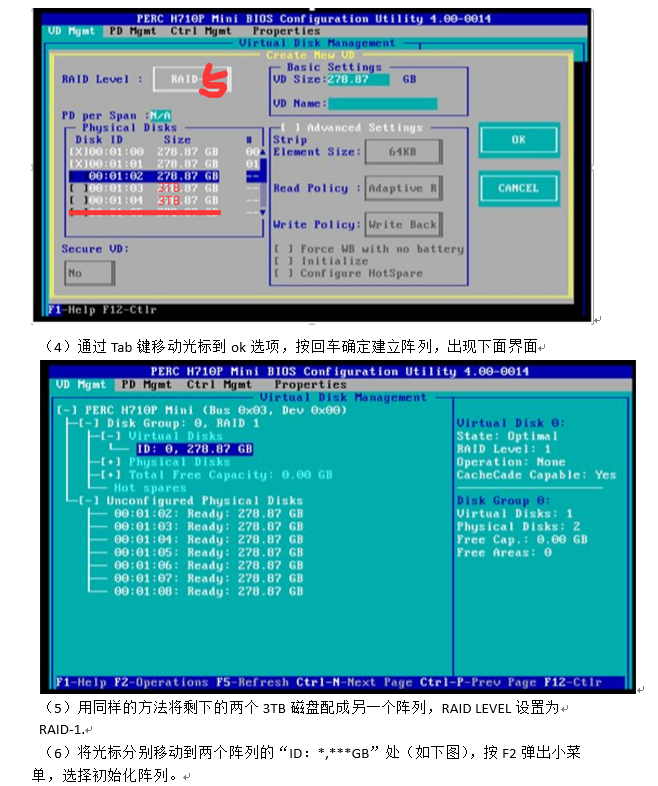Select unconfigured disk 00:01:06 Ready
The image size is (658, 786).
208,565
